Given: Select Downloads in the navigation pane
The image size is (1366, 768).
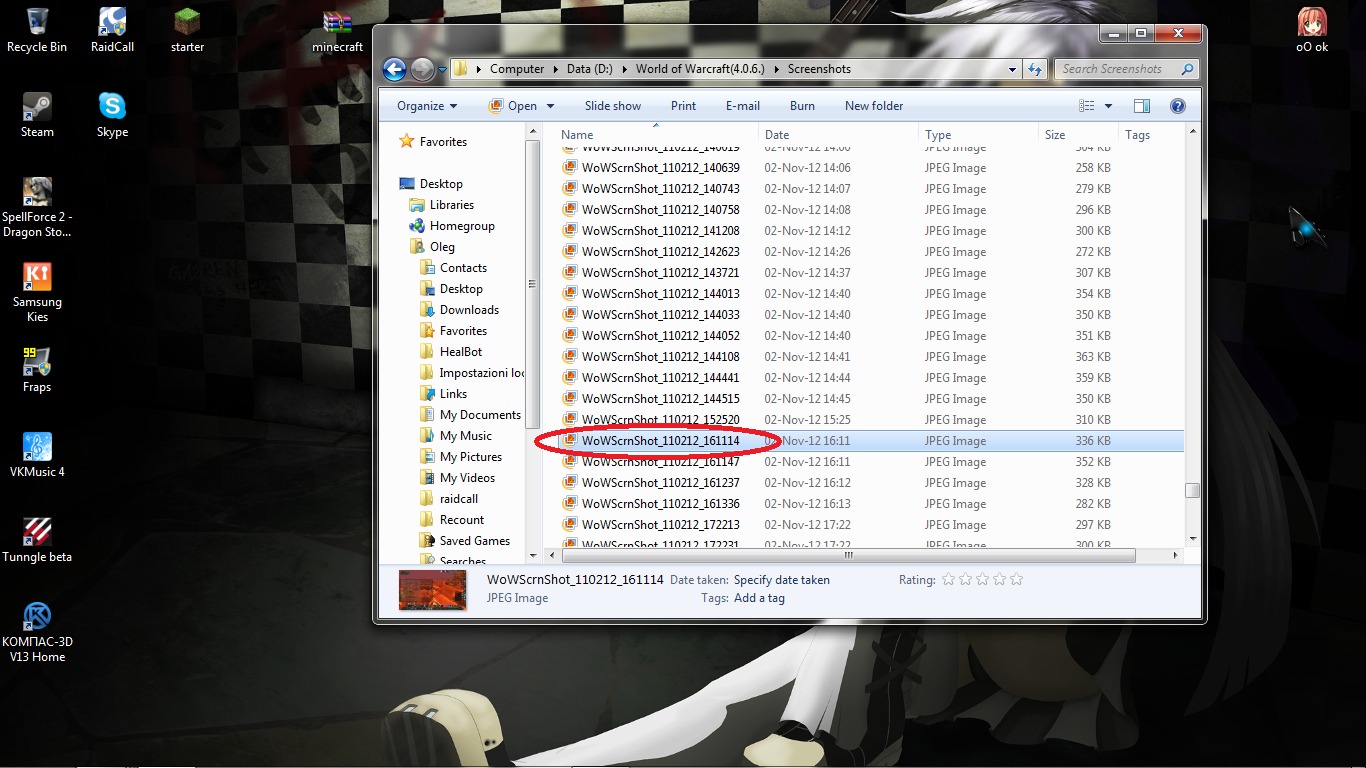Looking at the screenshot, I should tap(469, 310).
